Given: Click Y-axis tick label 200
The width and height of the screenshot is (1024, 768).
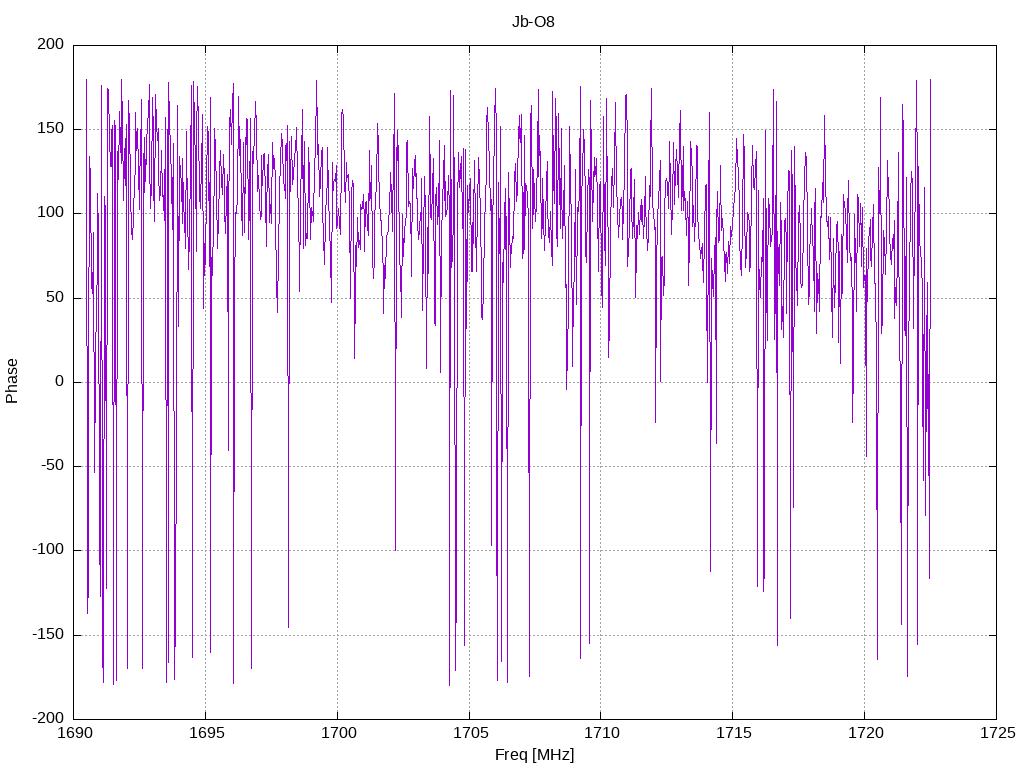Looking at the screenshot, I should pyautogui.click(x=51, y=44).
